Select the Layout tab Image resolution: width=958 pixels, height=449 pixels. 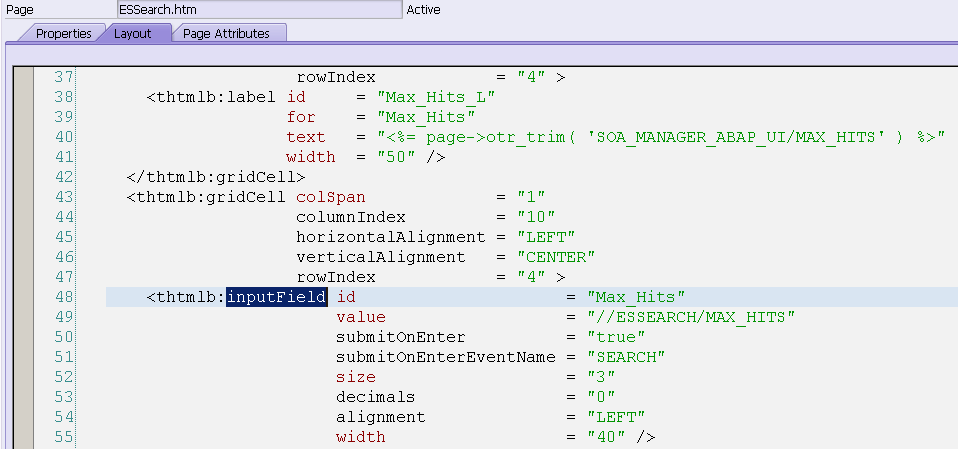[x=133, y=34]
